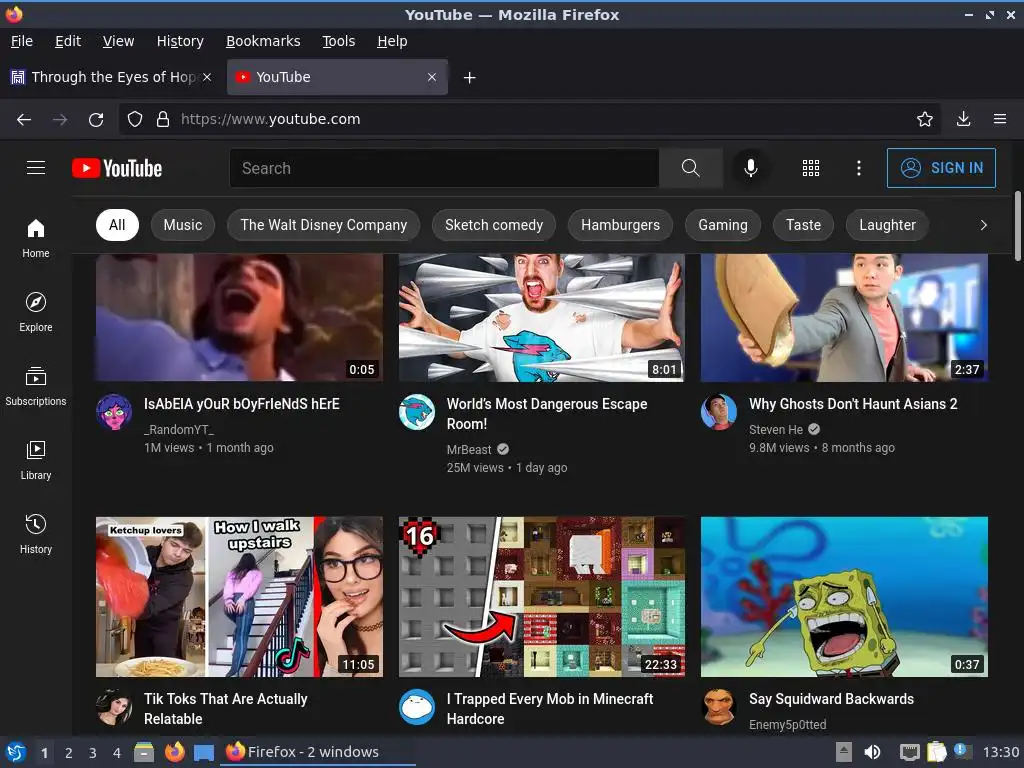Open the Firefox application hamburger menu
This screenshot has width=1024, height=768.
pos(1000,119)
